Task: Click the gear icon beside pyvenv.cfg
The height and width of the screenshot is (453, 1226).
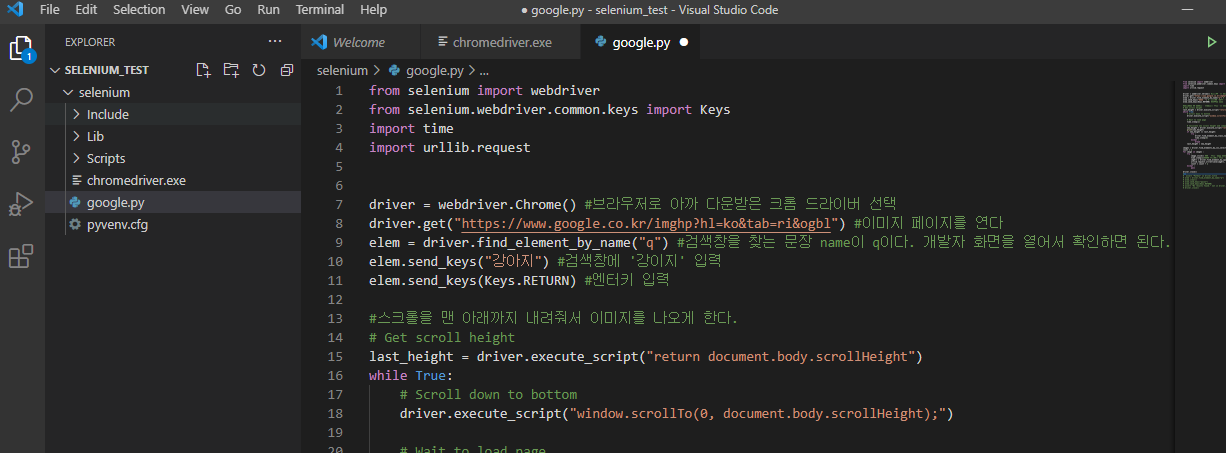Action: pos(75,224)
